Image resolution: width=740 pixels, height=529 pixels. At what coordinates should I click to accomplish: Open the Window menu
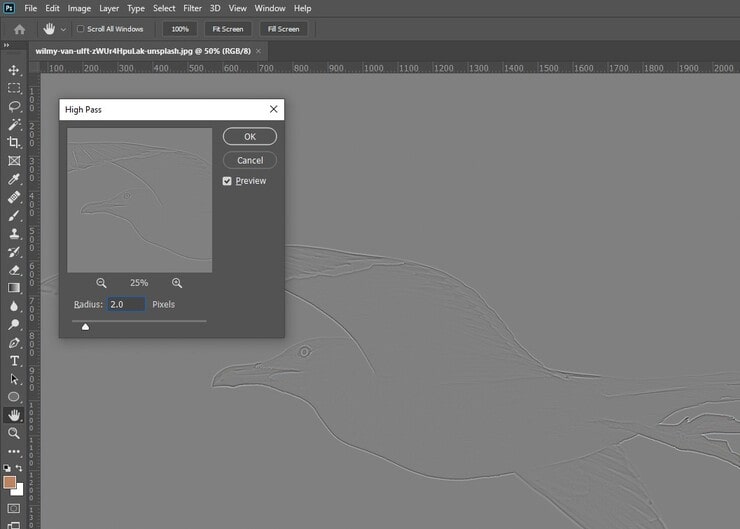click(270, 8)
